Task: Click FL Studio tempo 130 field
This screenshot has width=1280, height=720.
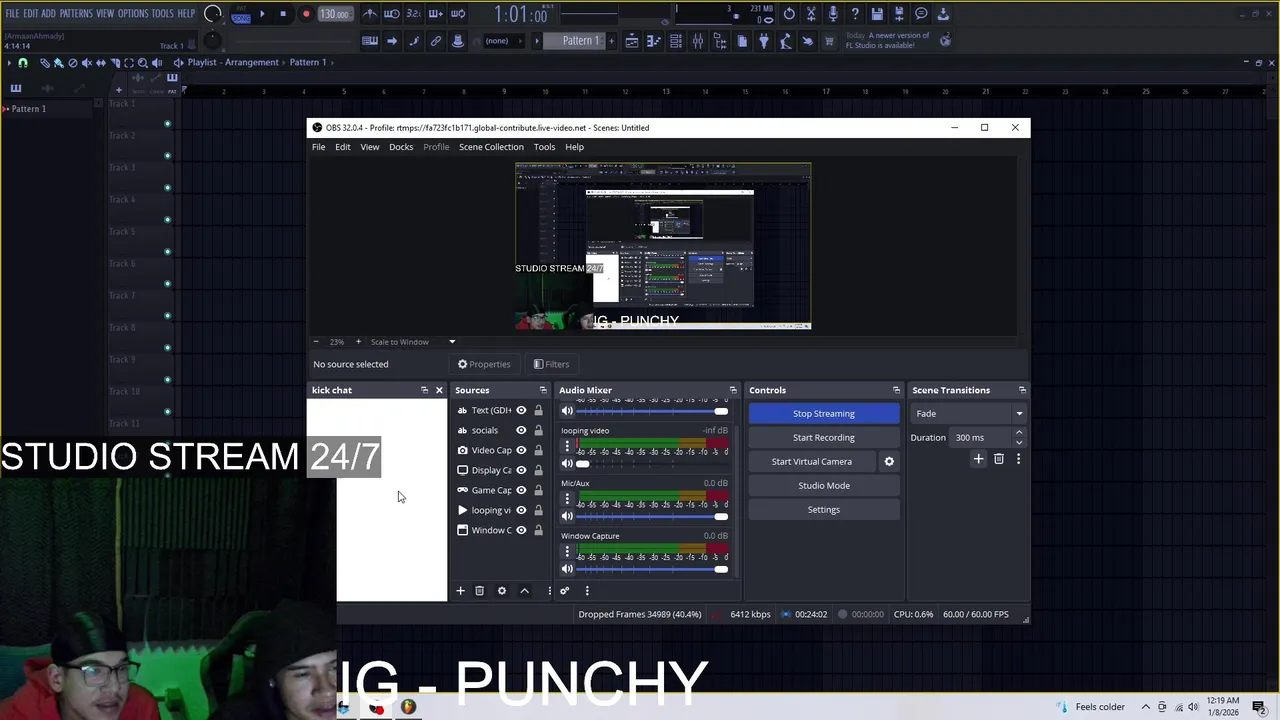Action: click(335, 14)
